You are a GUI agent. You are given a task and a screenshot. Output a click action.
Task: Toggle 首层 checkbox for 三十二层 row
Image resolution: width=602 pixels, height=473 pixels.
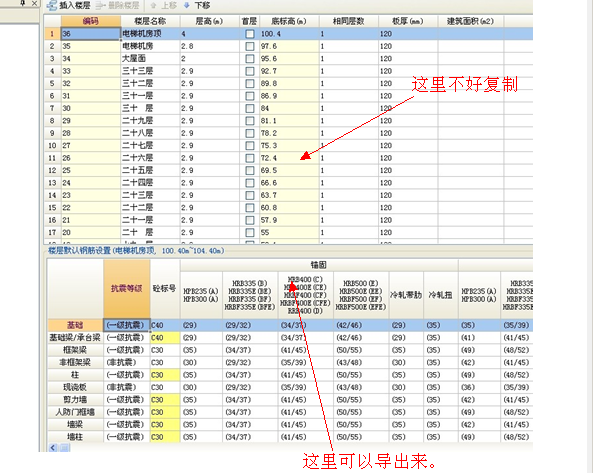click(250, 83)
